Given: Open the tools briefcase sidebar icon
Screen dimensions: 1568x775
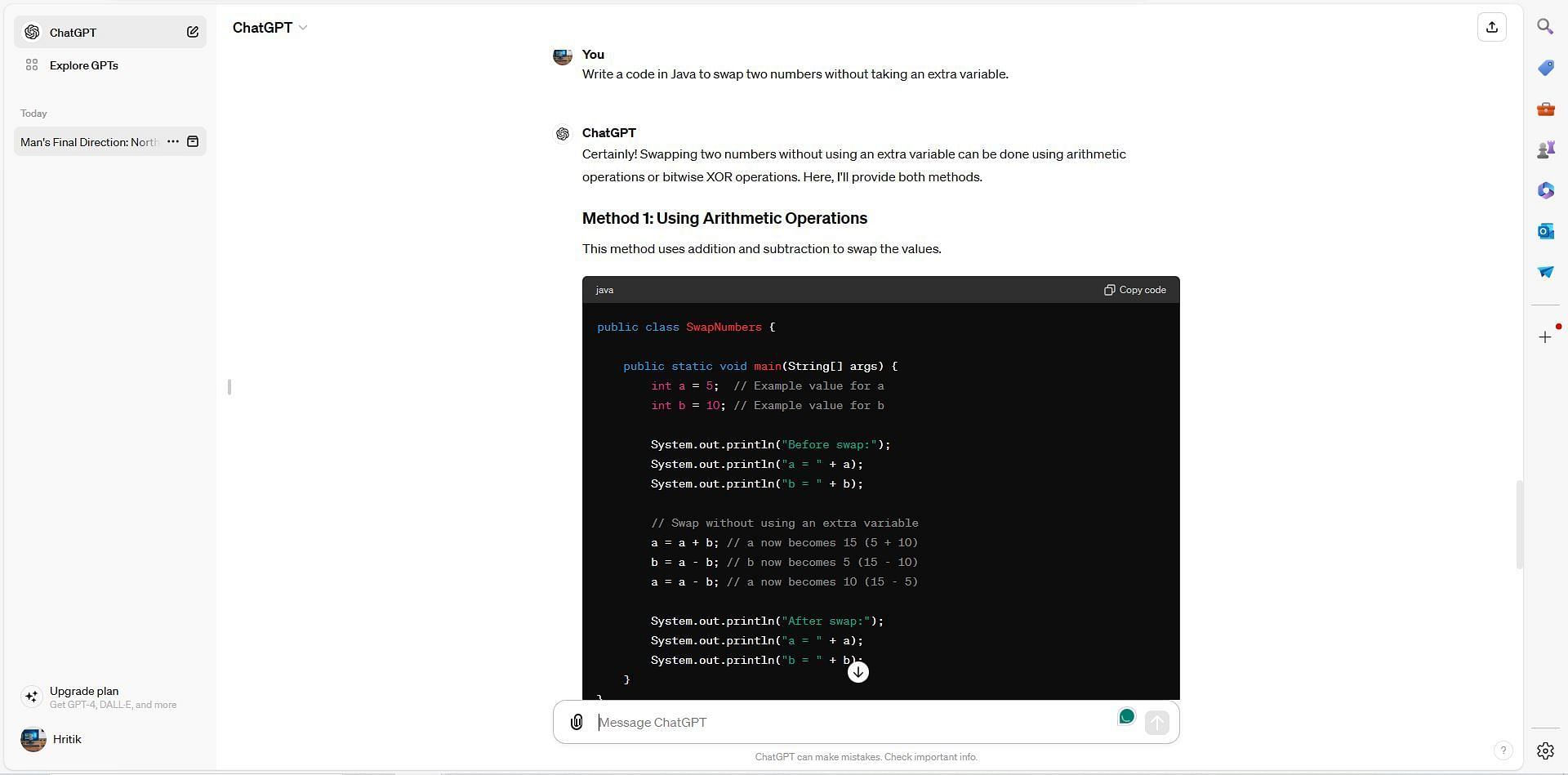Looking at the screenshot, I should (x=1545, y=109).
